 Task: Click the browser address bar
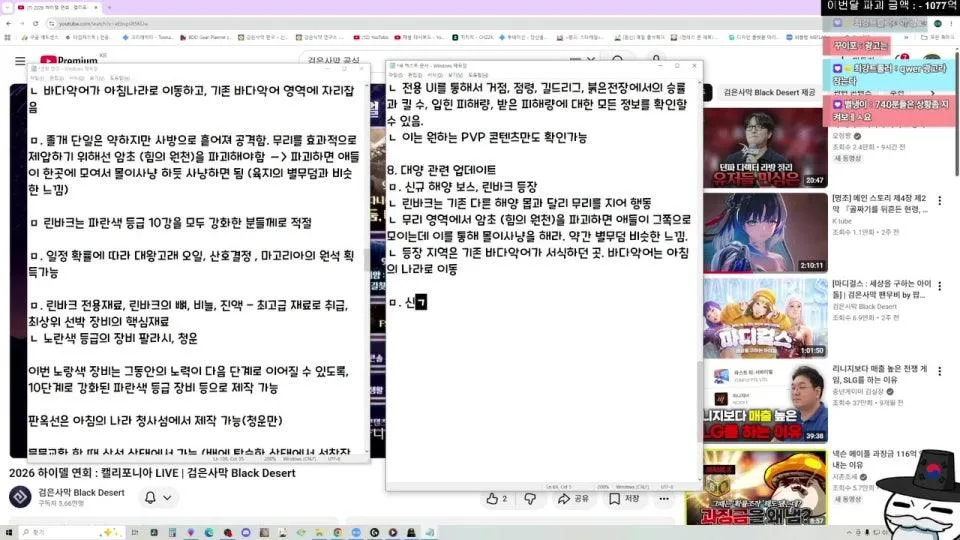pos(429,23)
